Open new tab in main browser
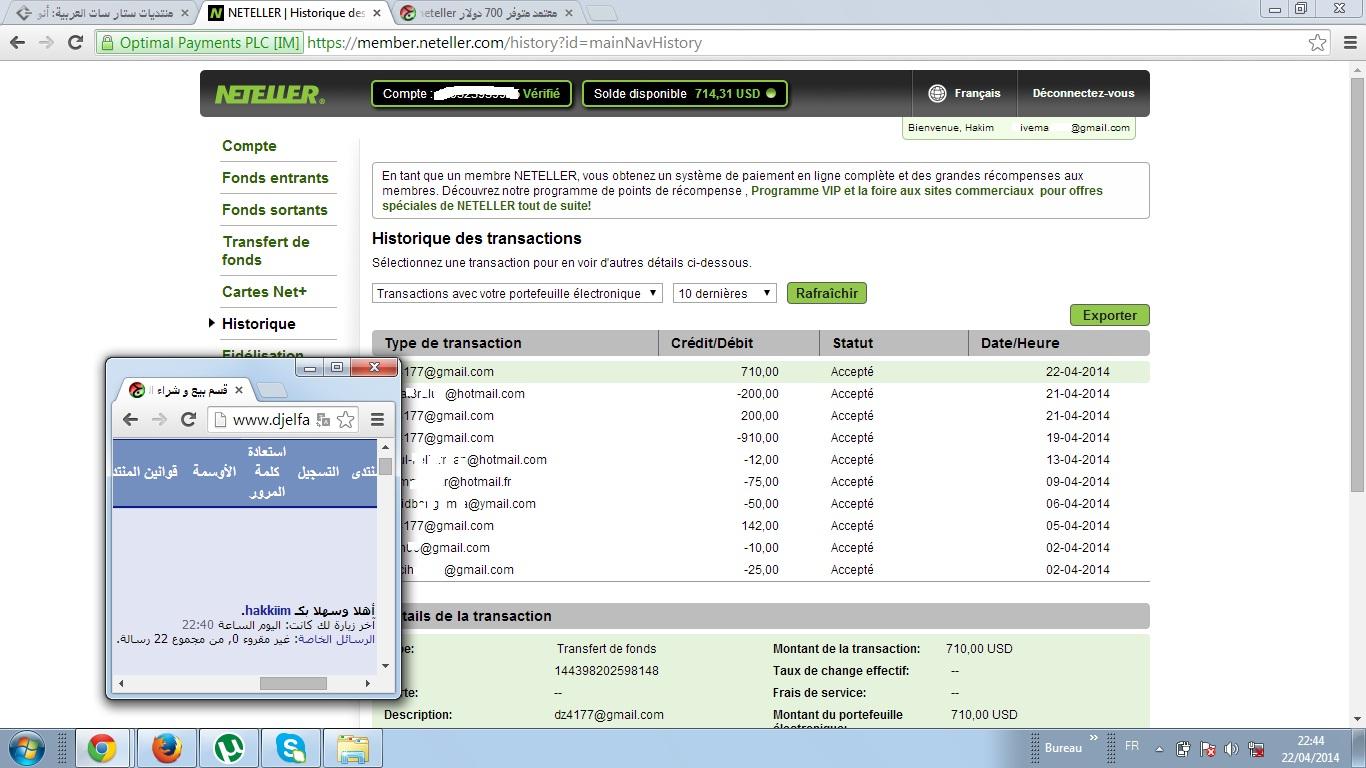The height and width of the screenshot is (768, 1366). click(601, 13)
